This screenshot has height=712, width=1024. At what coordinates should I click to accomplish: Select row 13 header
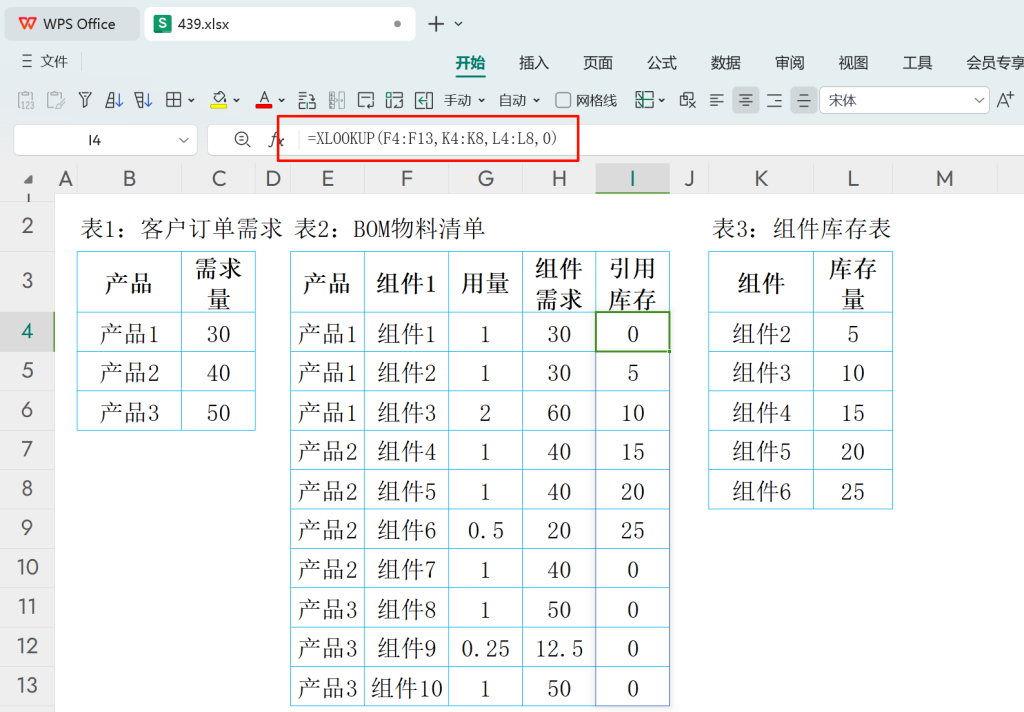27,685
